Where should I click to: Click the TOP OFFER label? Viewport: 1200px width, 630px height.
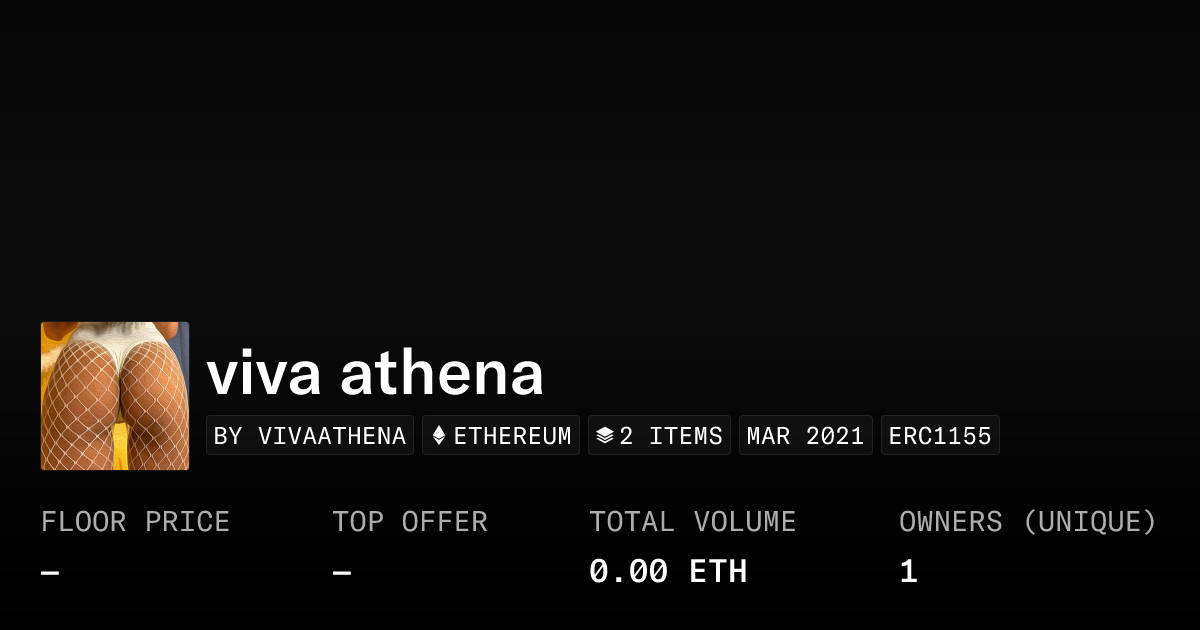[x=410, y=522]
